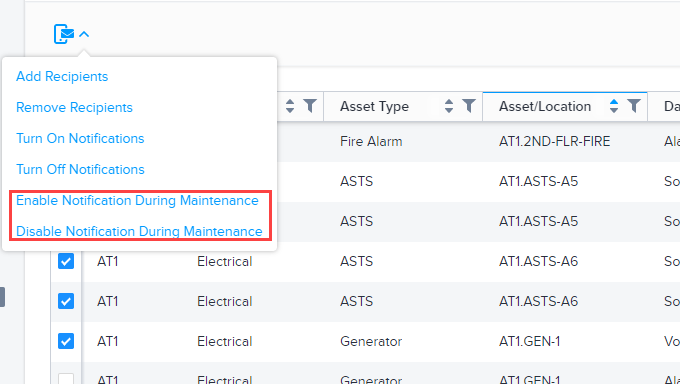Sort by Asset/Location column arrows
The height and width of the screenshot is (384, 680).
pyautogui.click(x=614, y=106)
